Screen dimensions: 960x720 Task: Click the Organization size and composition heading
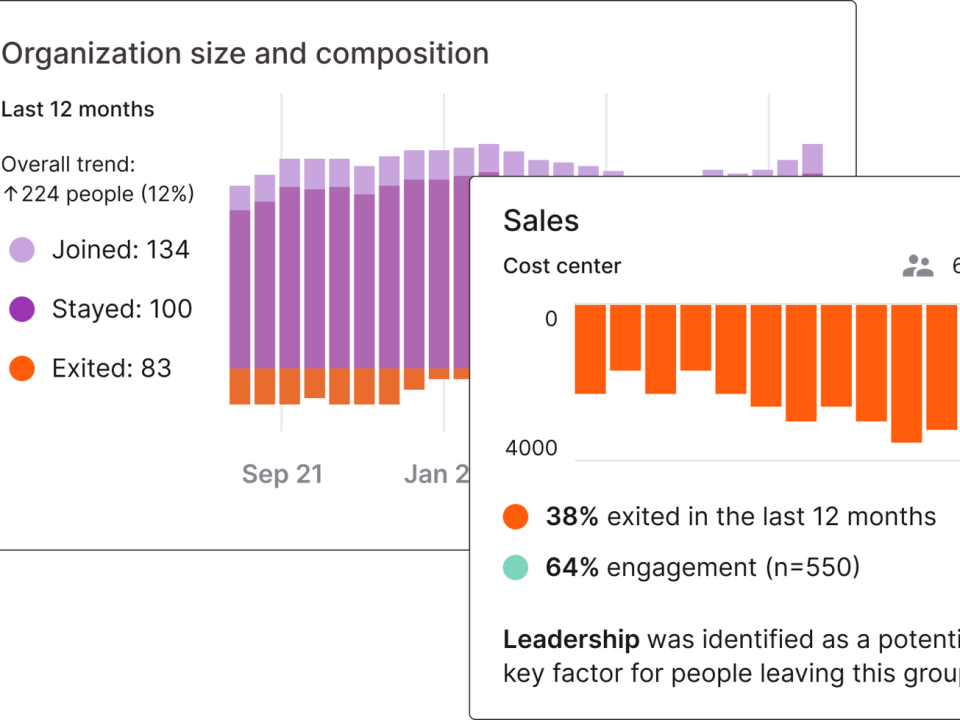point(245,54)
